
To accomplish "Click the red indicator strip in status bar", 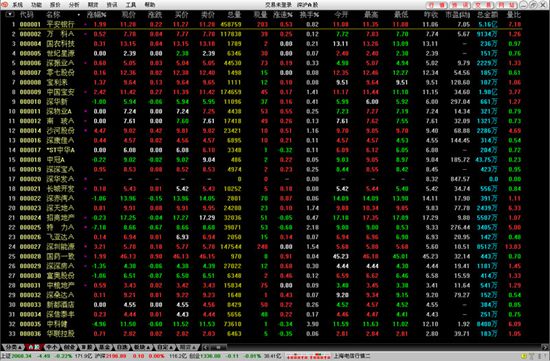I will click(x=309, y=356).
